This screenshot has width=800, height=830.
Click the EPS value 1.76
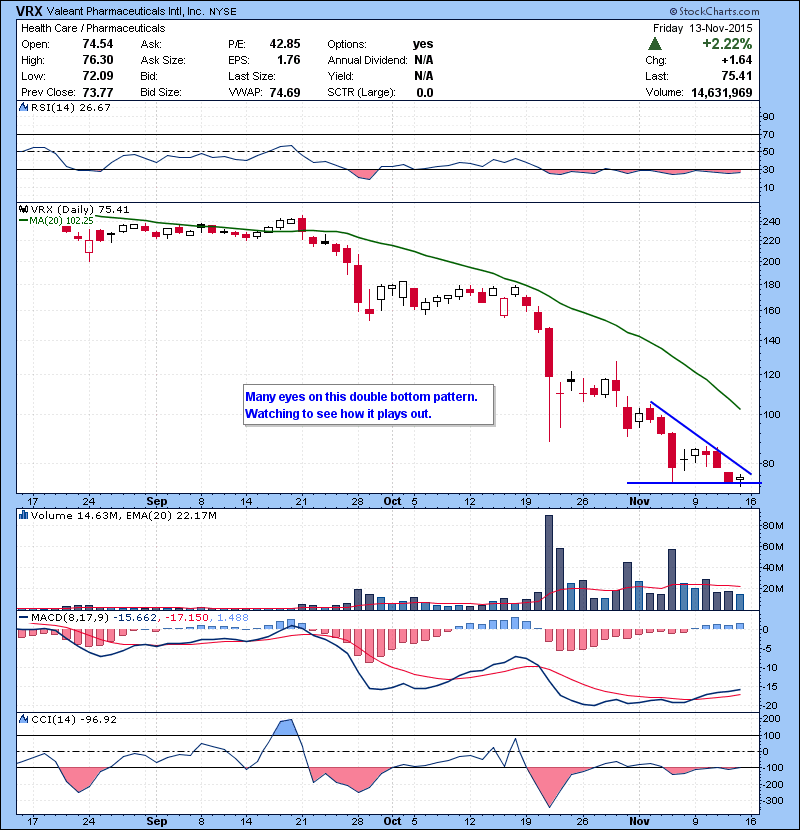[289, 60]
